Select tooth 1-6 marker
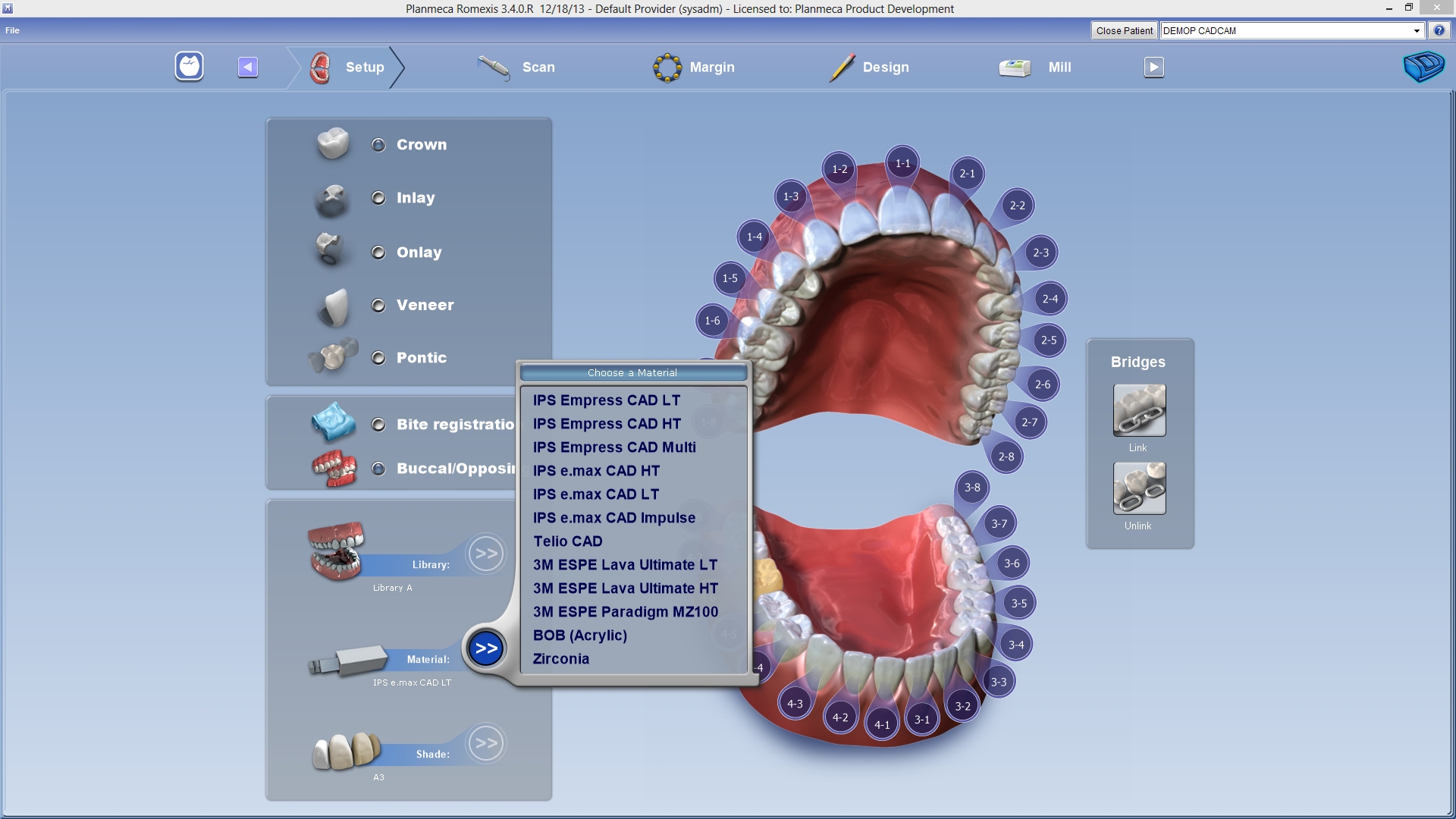The width and height of the screenshot is (1456, 819). (x=712, y=321)
